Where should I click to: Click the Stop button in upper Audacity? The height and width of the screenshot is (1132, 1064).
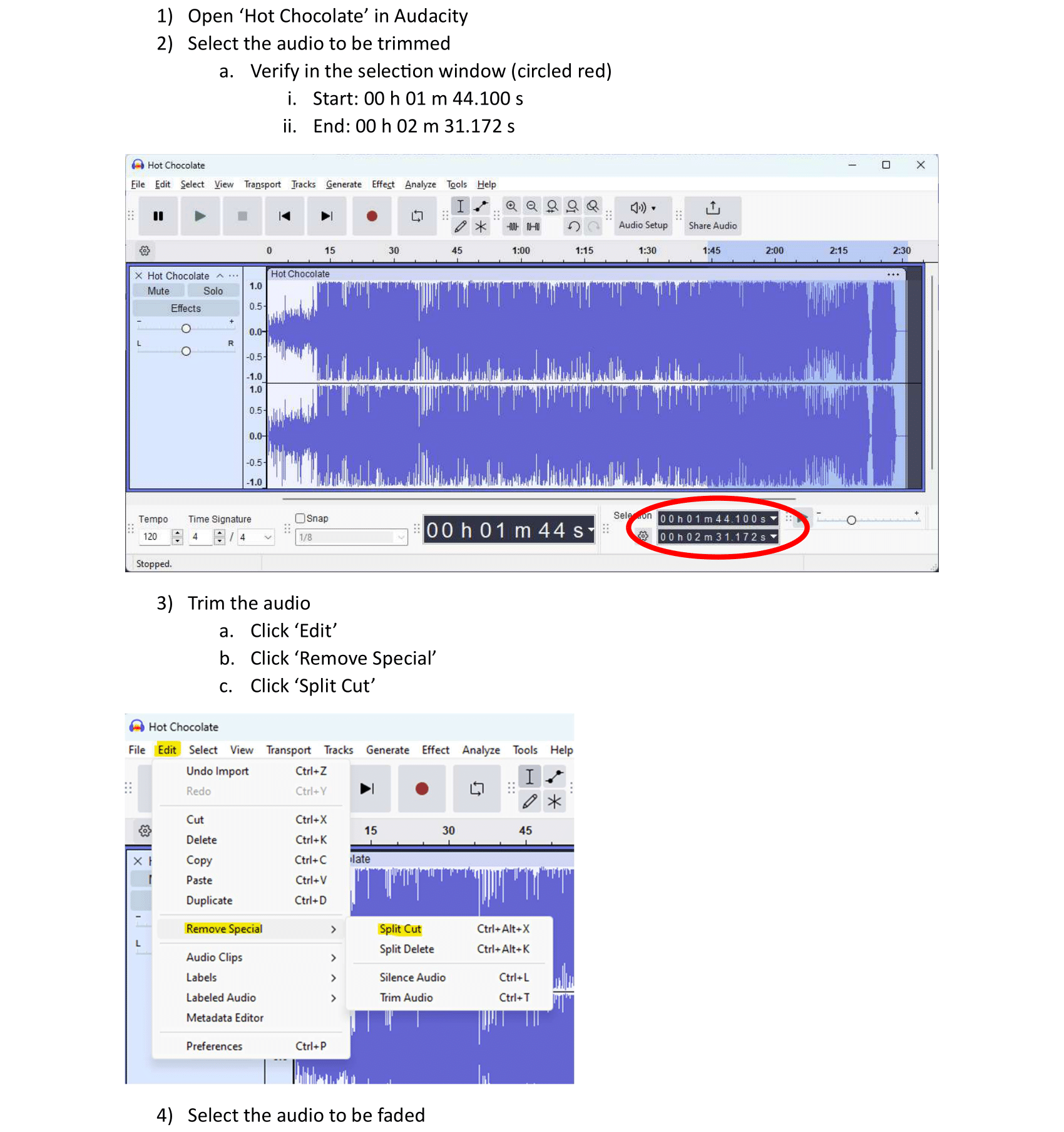242,216
